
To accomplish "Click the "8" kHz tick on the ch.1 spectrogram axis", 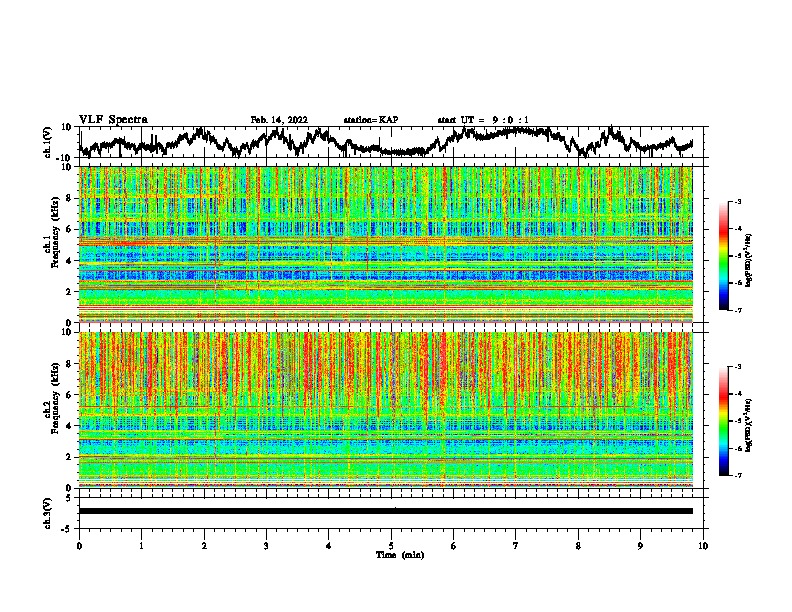I will click(x=70, y=198).
